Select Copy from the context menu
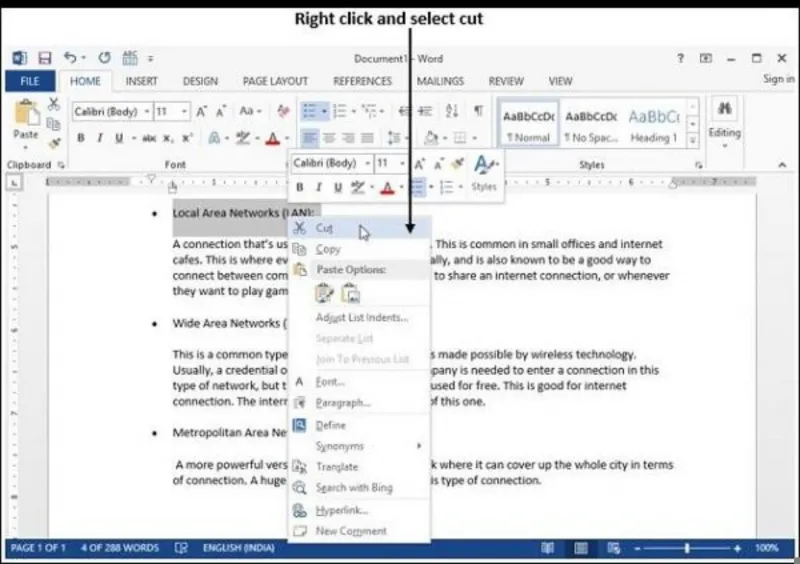Viewport: 800px width, 564px height. 360,249
